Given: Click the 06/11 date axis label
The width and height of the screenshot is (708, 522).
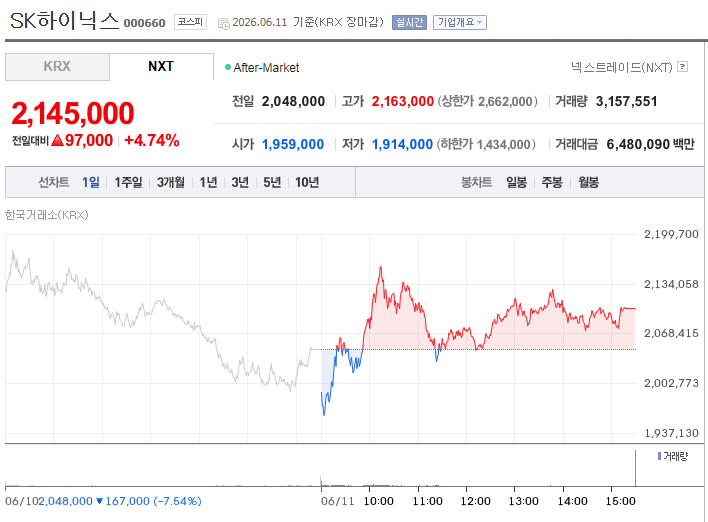Looking at the screenshot, I should click(x=338, y=501).
